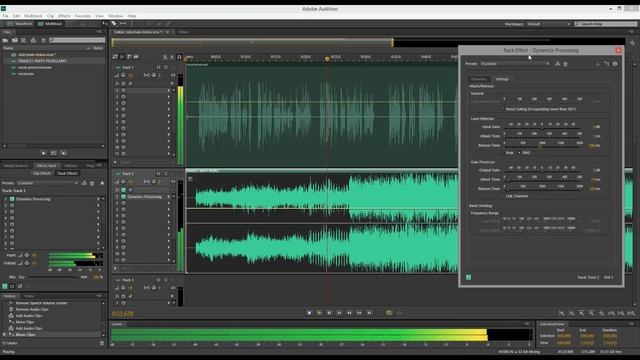Open Effects Rack Presets dropdown
The width and height of the screenshot is (640, 360).
click(x=47, y=183)
